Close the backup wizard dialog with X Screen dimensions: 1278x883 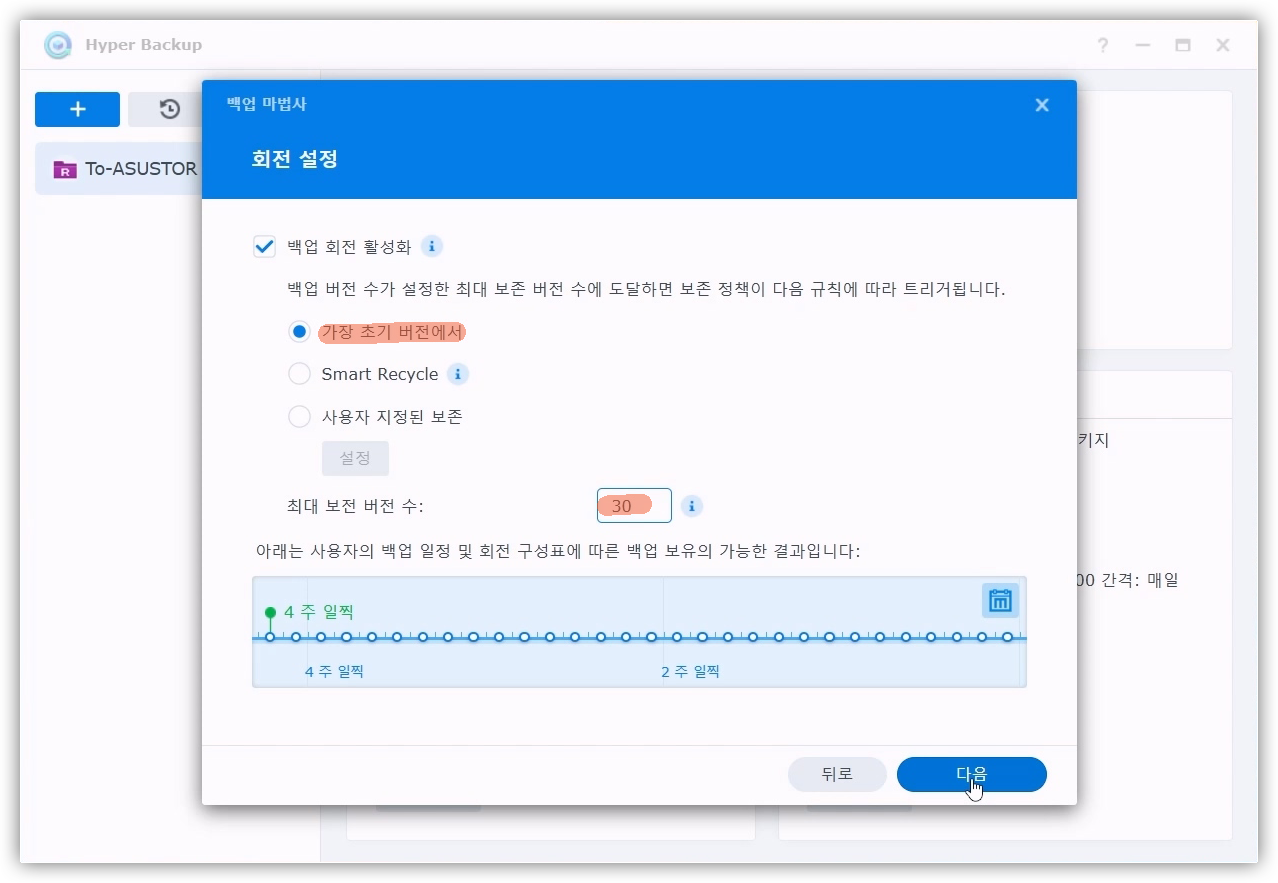1042,105
